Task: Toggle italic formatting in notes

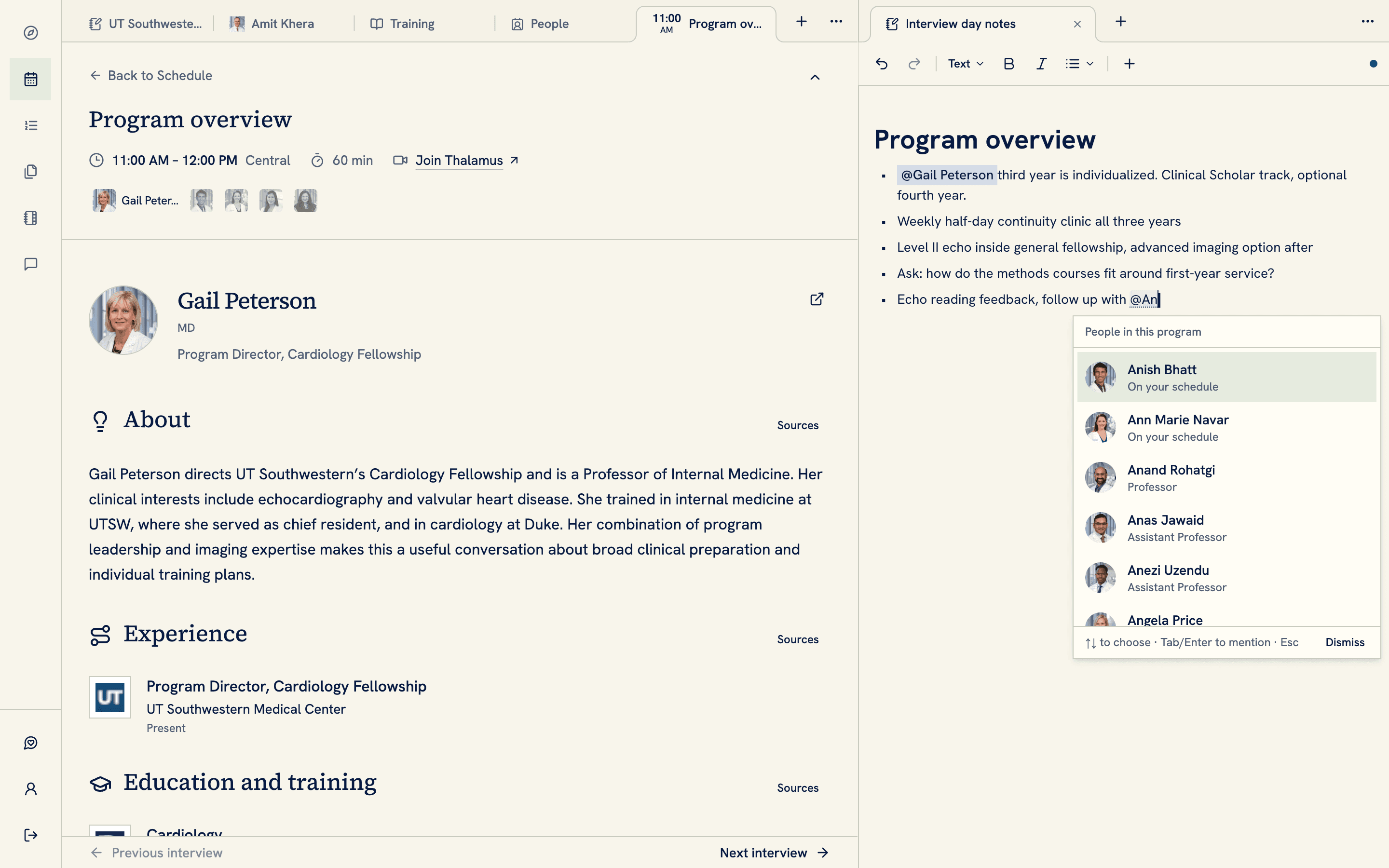Action: [1041, 64]
